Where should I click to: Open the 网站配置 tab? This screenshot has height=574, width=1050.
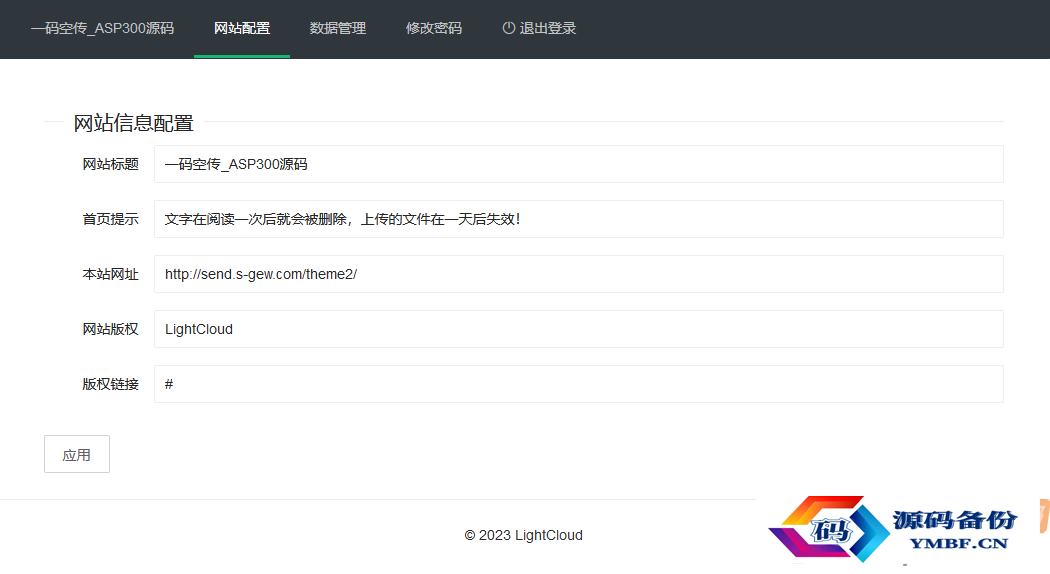click(x=242, y=28)
